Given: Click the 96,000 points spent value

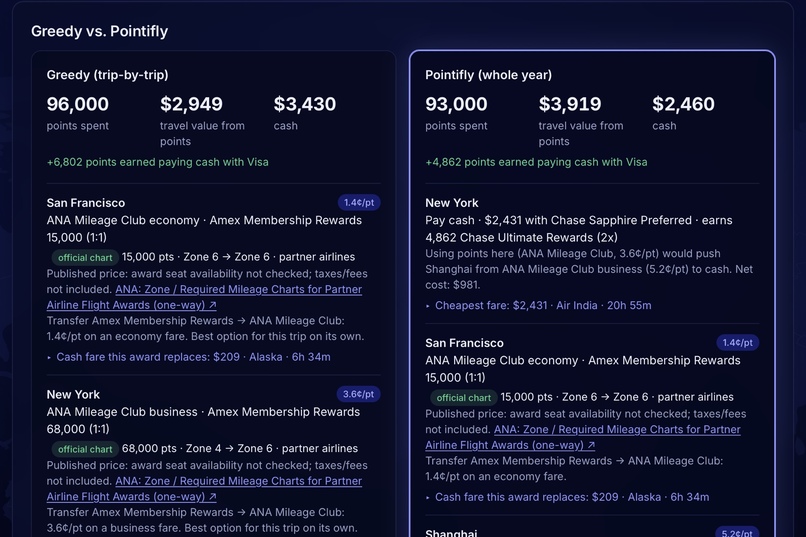Looking at the screenshot, I should pyautogui.click(x=78, y=104).
